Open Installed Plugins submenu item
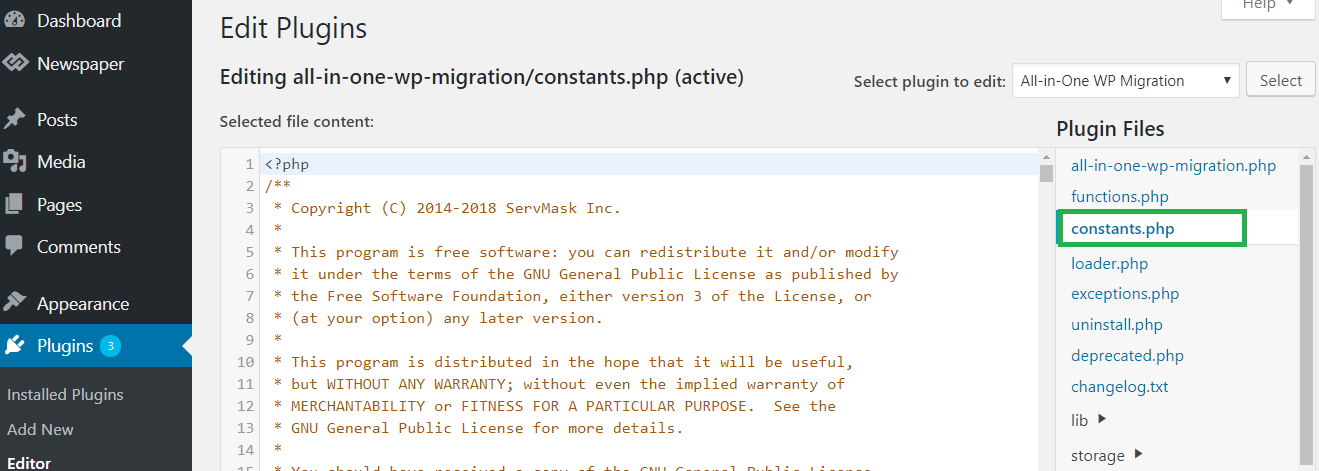The width and height of the screenshot is (1319, 471). click(x=65, y=395)
